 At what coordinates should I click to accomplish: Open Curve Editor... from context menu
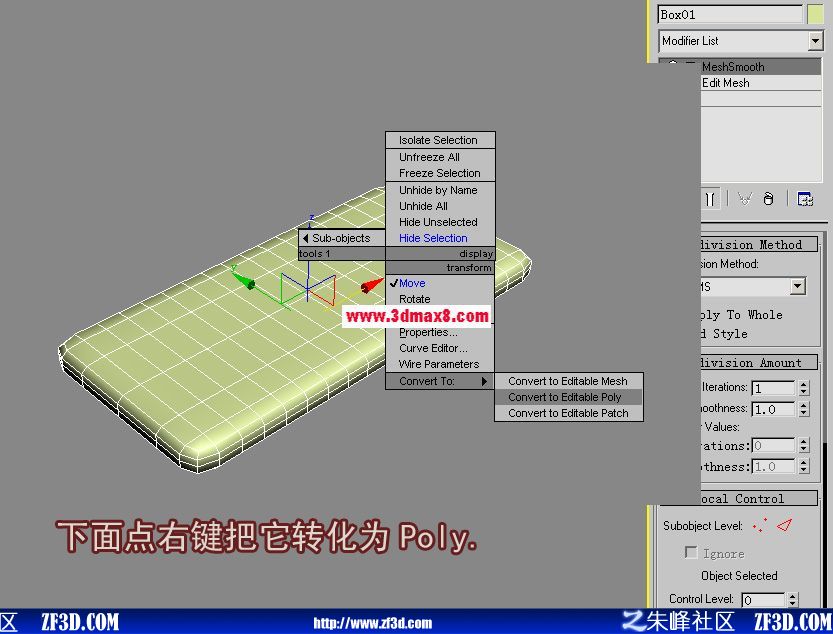(440, 349)
